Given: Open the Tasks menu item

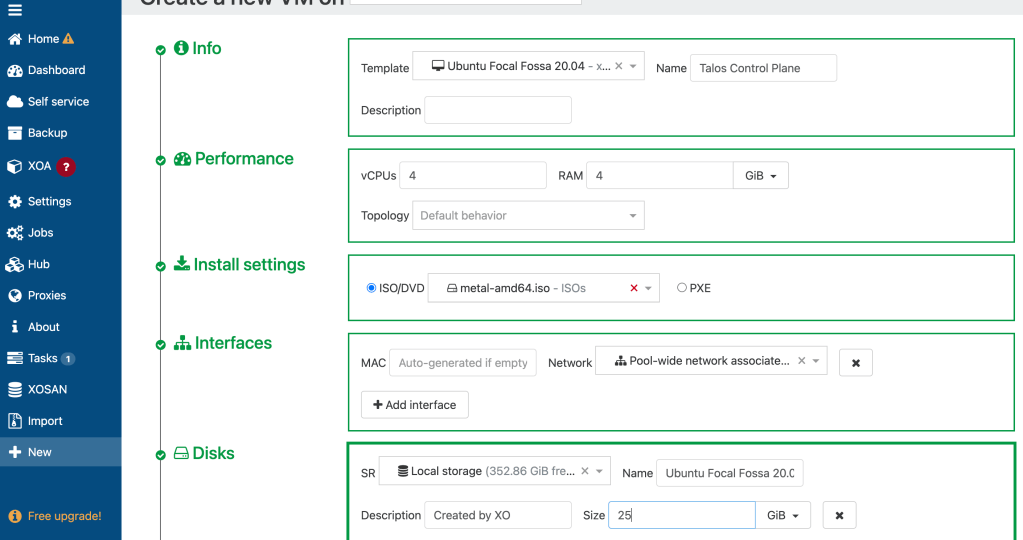Looking at the screenshot, I should tap(42, 358).
